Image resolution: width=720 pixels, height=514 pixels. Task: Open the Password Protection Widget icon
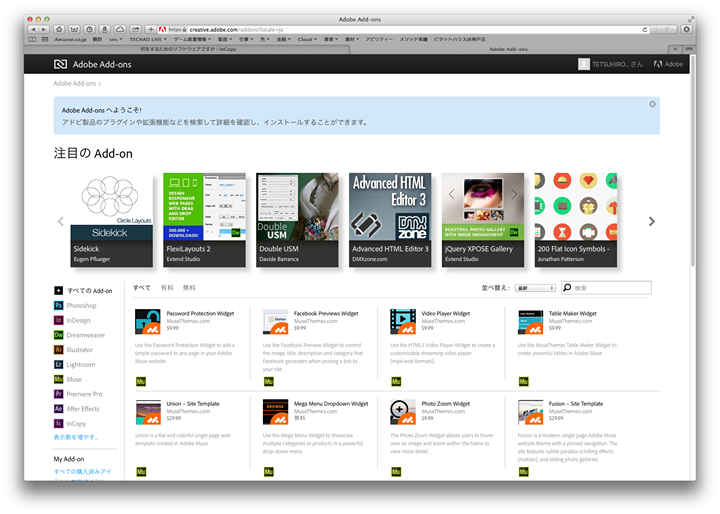pos(148,322)
